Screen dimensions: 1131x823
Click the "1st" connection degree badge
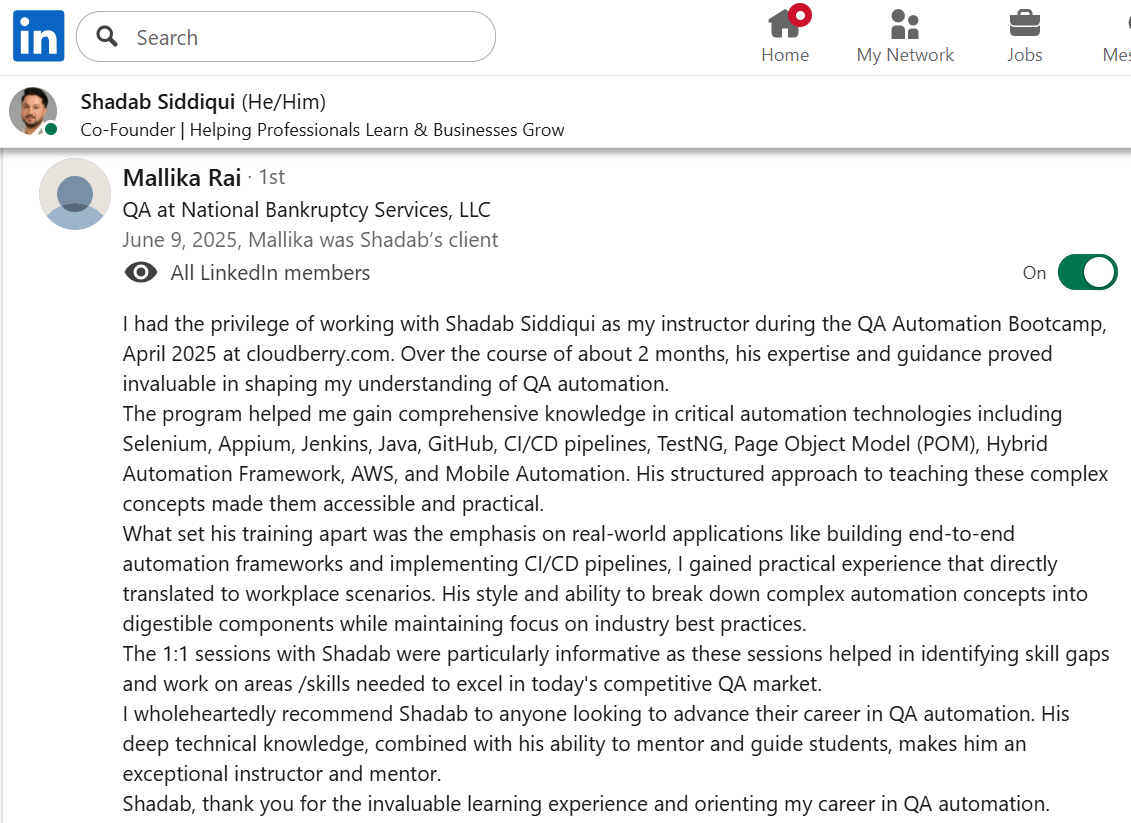(272, 177)
